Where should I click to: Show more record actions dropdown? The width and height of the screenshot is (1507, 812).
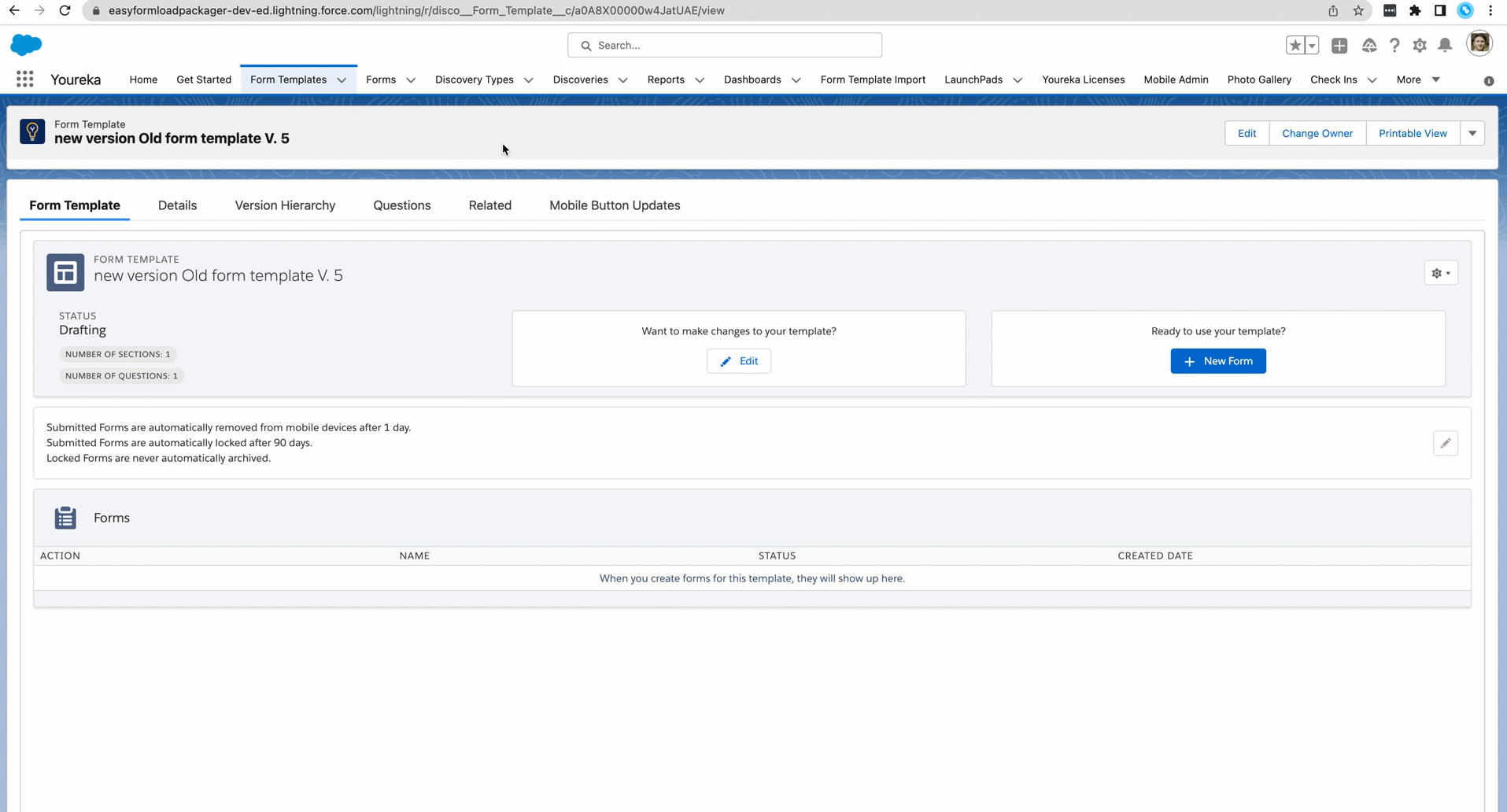(x=1472, y=133)
